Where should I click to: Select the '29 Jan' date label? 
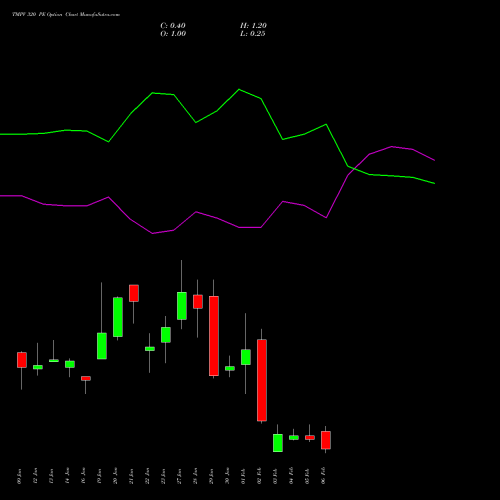[211, 476]
